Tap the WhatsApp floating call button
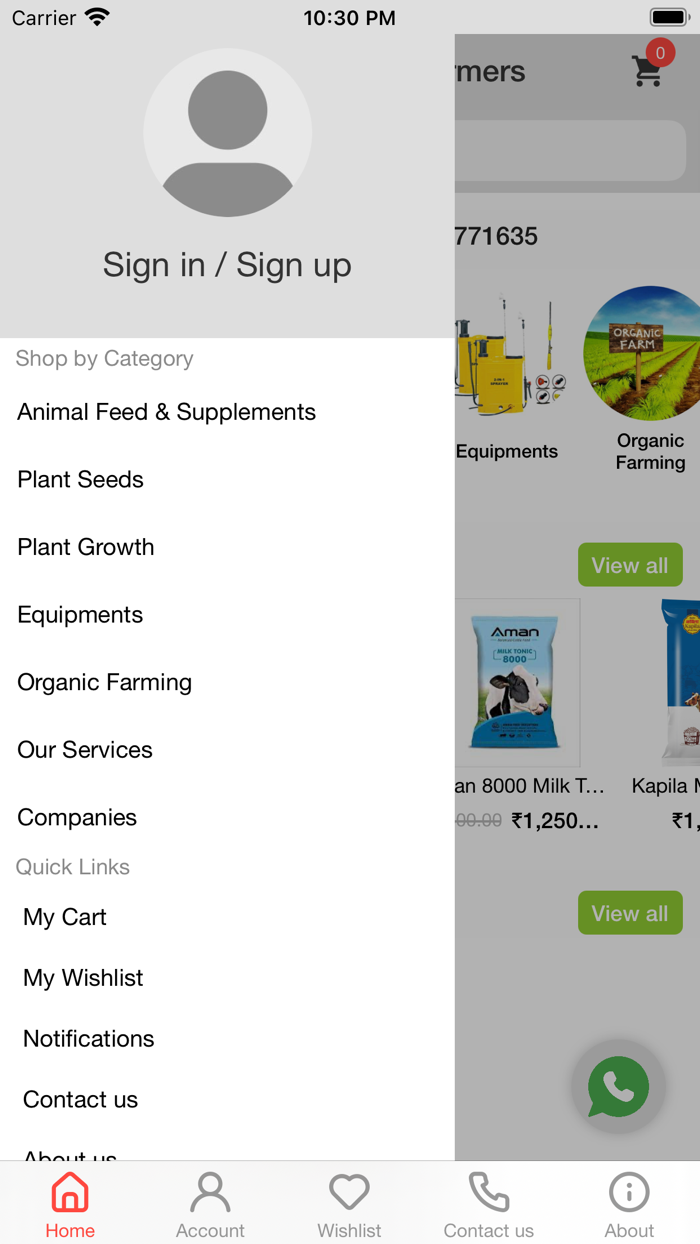 click(618, 1086)
